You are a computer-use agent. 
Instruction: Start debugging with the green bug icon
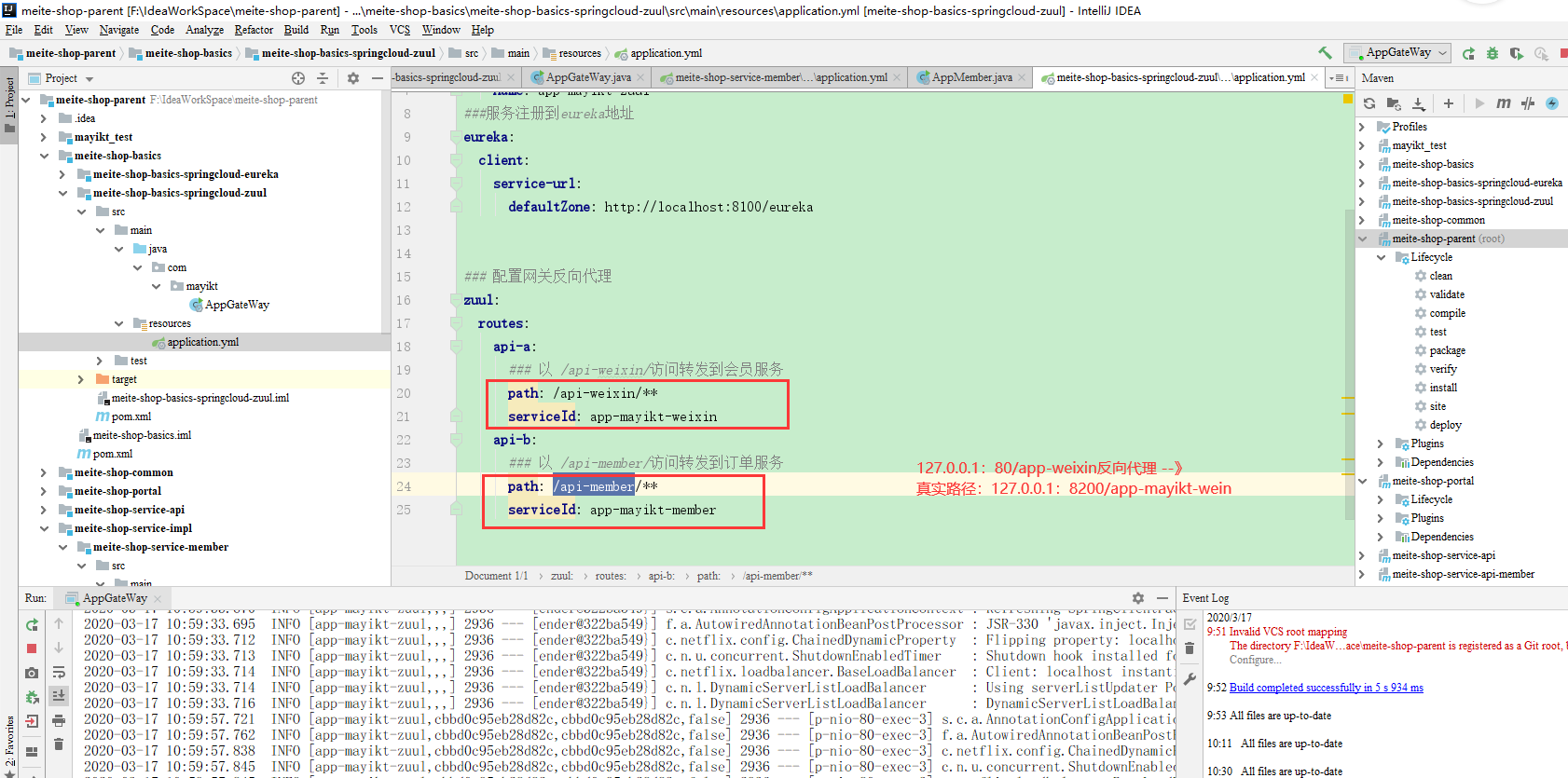1492,53
